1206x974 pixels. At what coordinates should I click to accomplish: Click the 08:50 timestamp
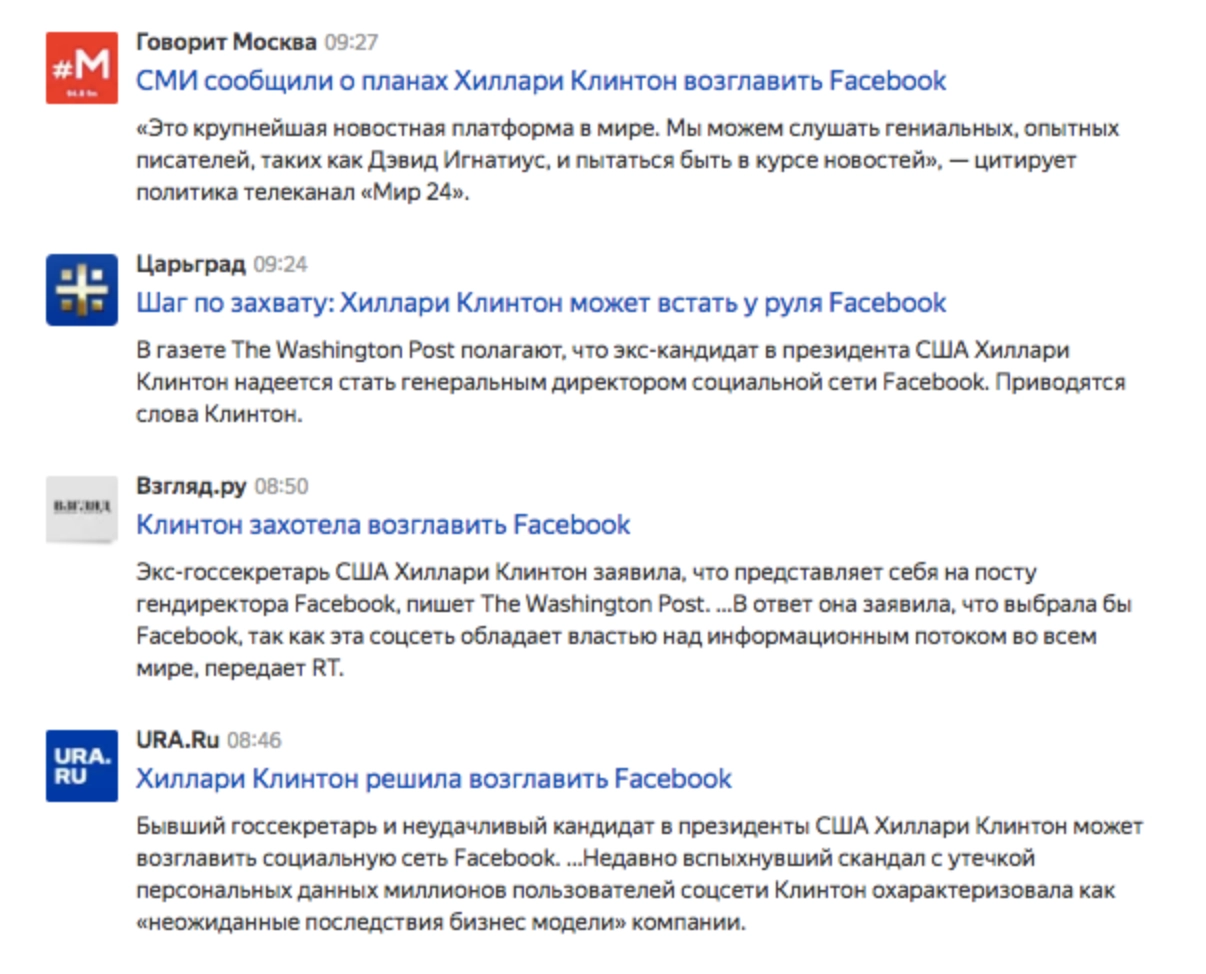coord(281,487)
